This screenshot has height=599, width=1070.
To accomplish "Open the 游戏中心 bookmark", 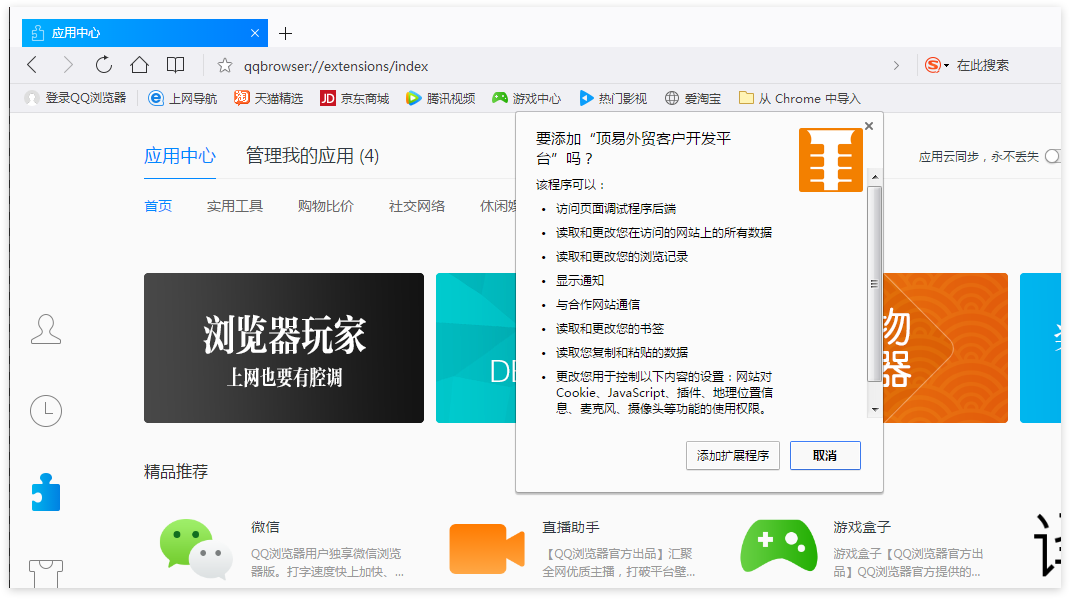I will click(526, 98).
